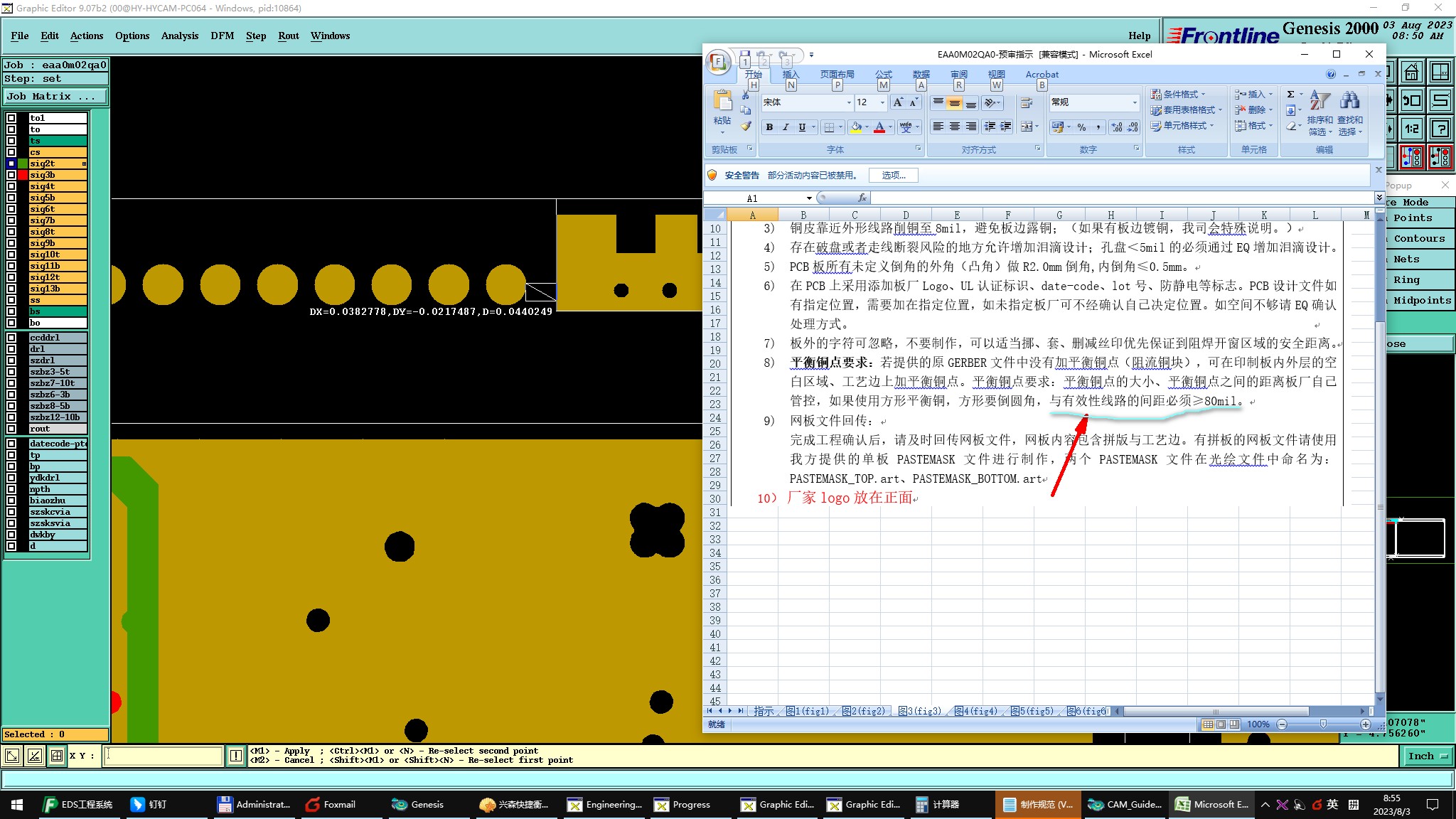Click the center text horizontally icon
1456x819 pixels.
click(x=954, y=127)
